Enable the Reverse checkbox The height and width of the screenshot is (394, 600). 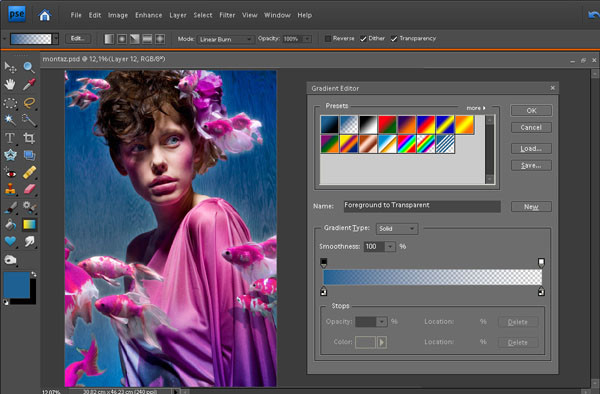pyautogui.click(x=328, y=39)
